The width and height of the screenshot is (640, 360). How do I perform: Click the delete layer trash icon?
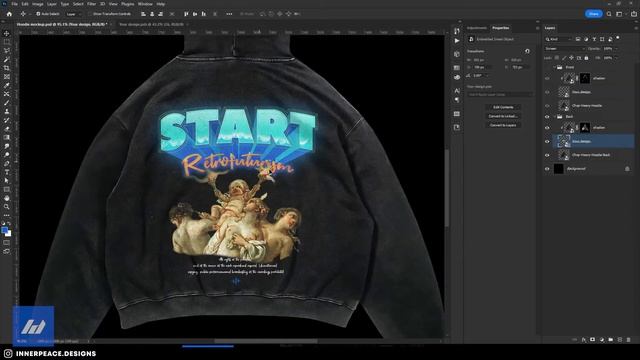click(628, 340)
